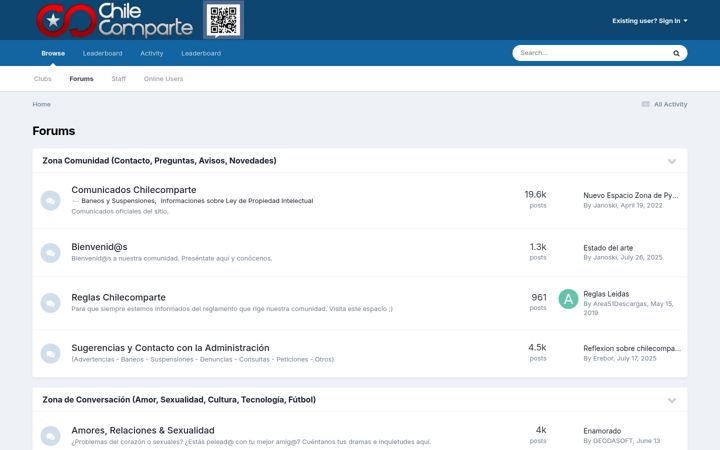Collapse the Zona Comunidad category
Viewport: 720px width, 450px height.
click(672, 161)
